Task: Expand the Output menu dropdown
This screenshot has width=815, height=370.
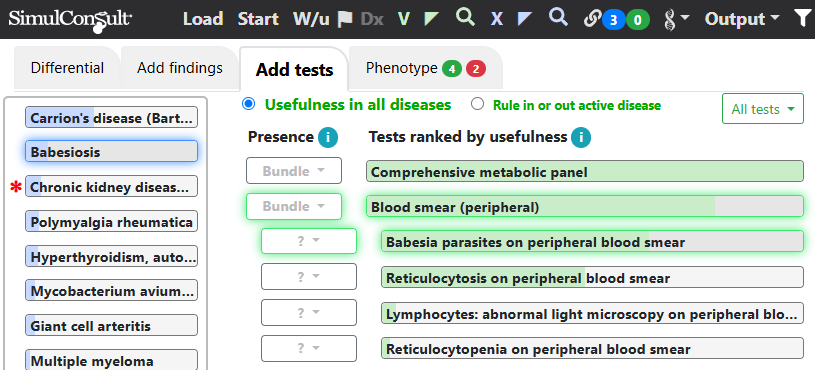Action: click(x=742, y=19)
